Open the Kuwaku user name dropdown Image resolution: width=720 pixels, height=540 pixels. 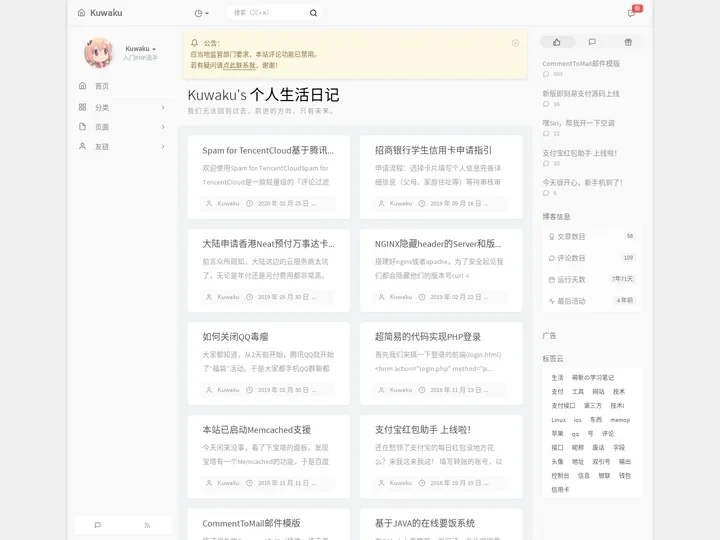coord(141,49)
